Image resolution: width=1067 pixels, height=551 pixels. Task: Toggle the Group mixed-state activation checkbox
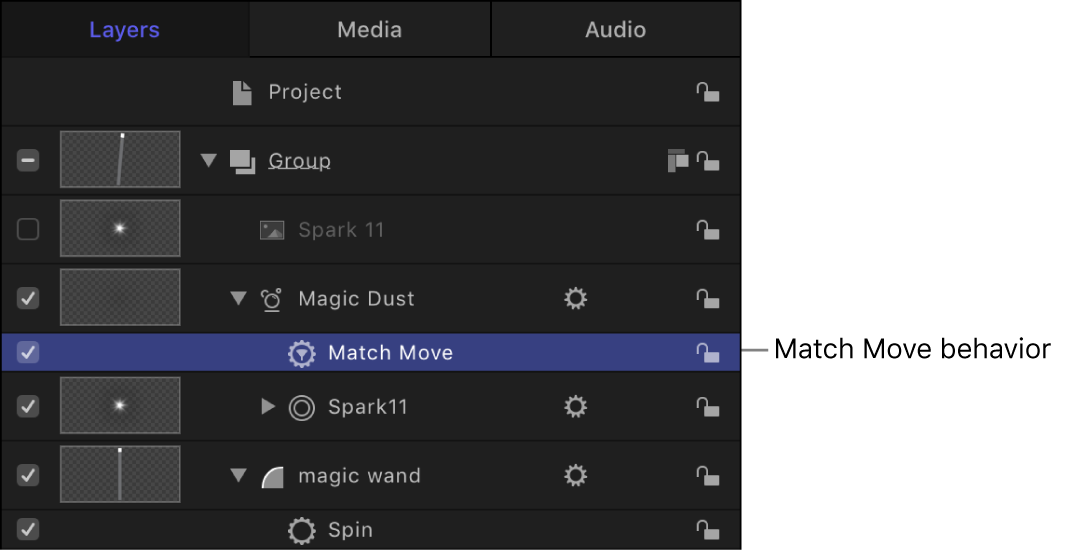point(28,161)
